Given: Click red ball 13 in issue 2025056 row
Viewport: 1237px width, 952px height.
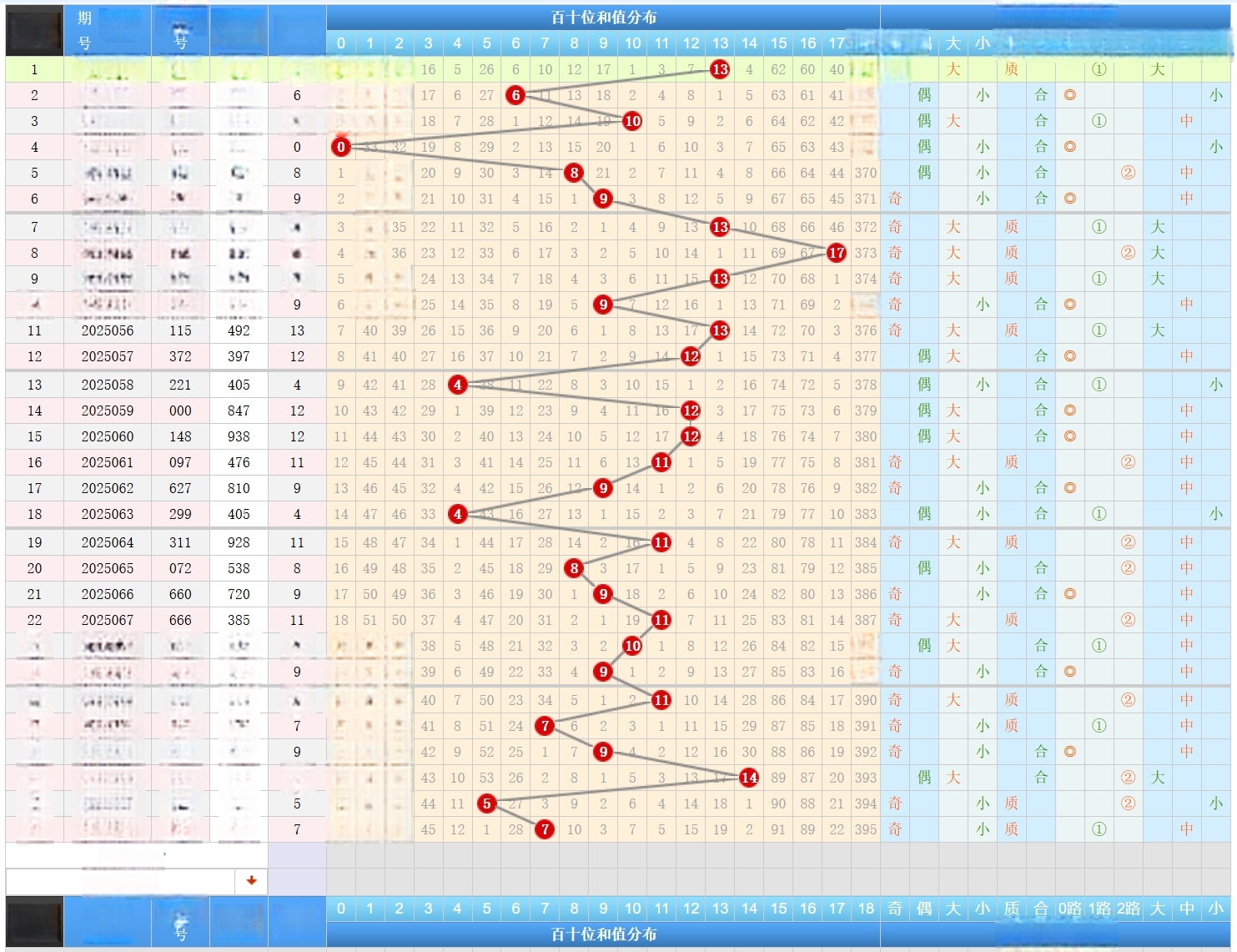Looking at the screenshot, I should pos(720,330).
